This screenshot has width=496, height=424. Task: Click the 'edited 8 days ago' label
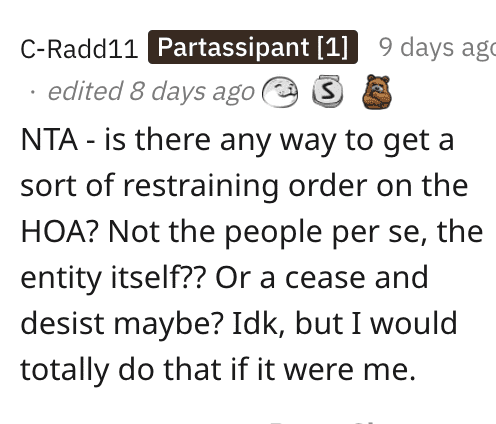tap(151, 91)
